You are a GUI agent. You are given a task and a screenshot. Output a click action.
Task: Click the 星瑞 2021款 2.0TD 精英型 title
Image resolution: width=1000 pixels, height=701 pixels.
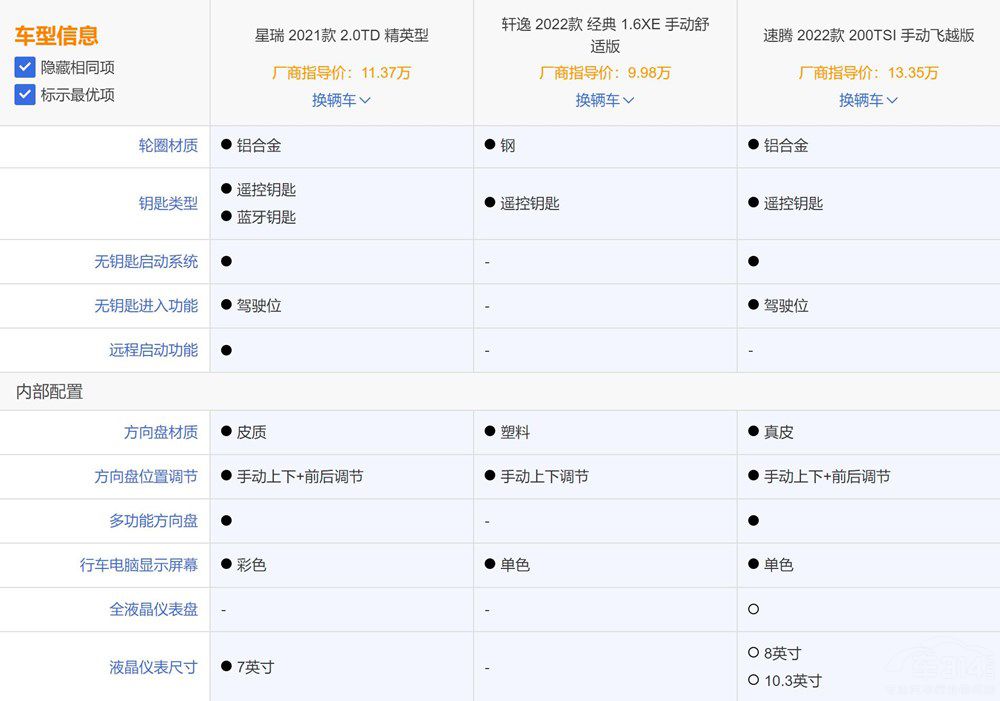[341, 35]
